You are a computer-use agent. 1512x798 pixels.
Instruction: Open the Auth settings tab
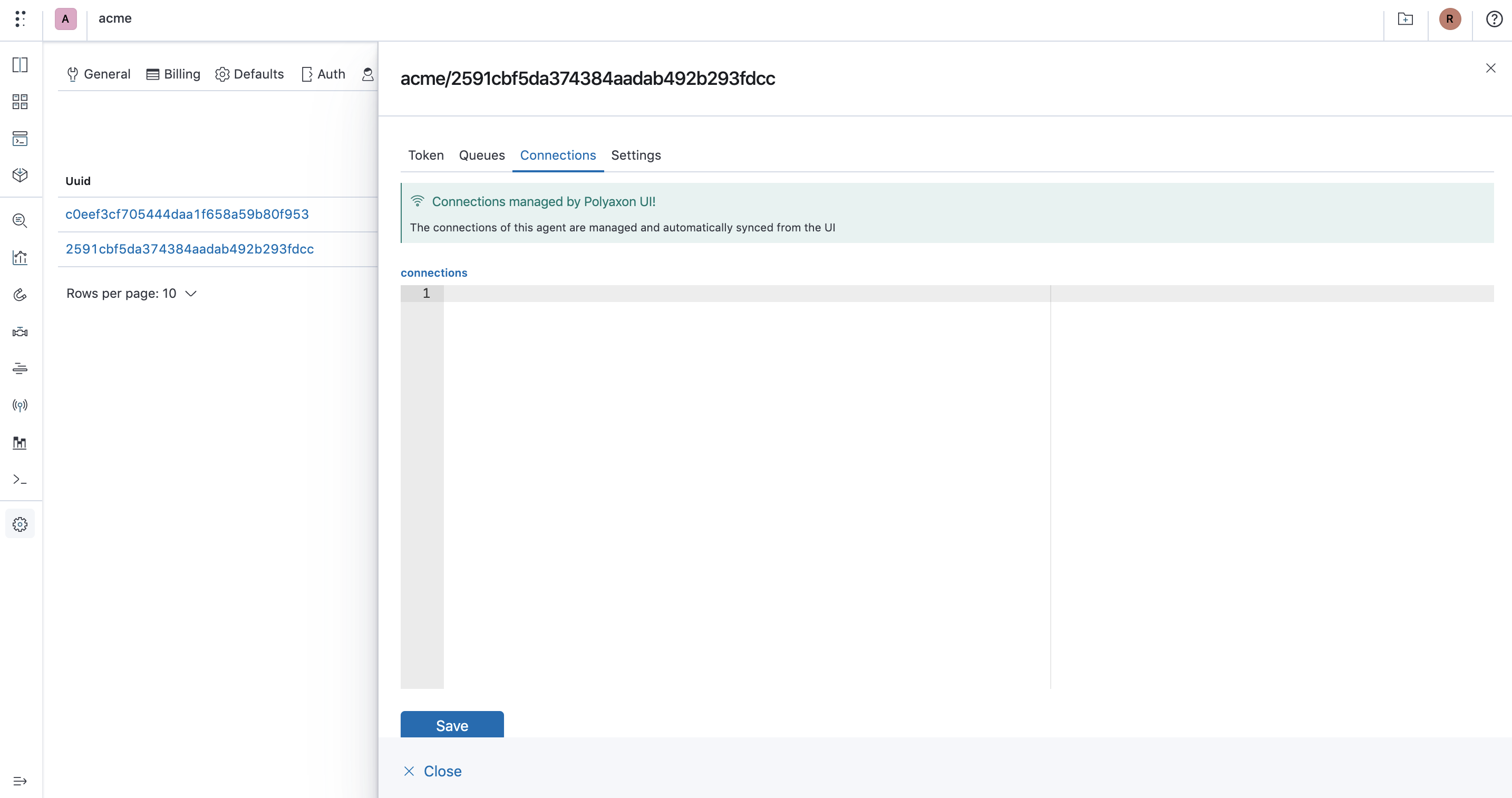click(x=323, y=74)
